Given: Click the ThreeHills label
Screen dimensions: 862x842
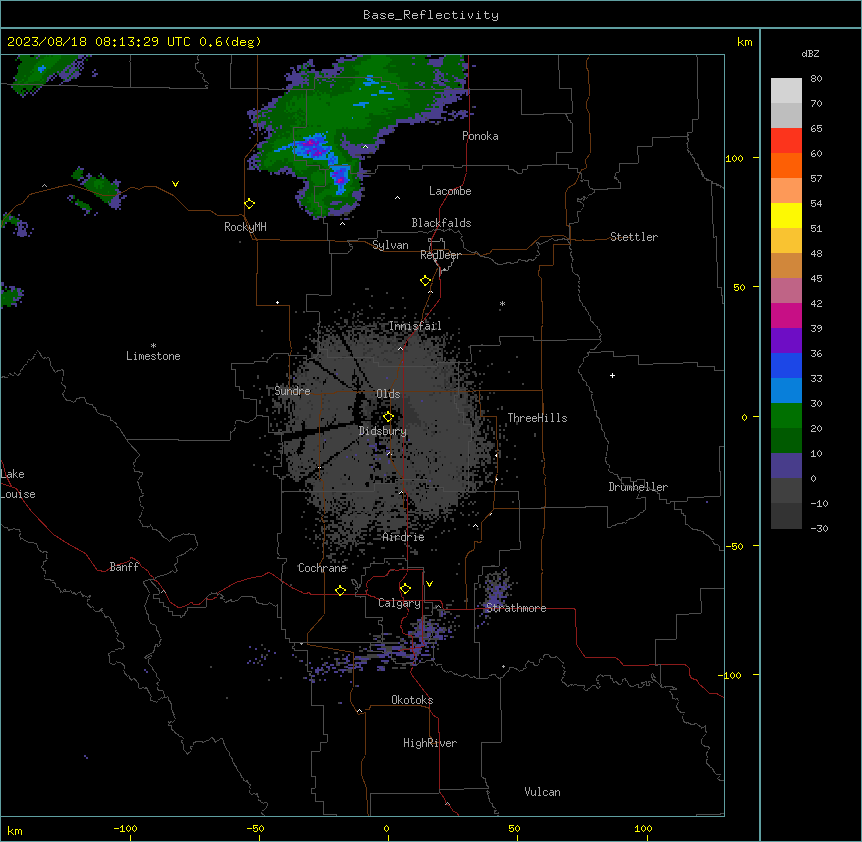Looking at the screenshot, I should 537,418.
